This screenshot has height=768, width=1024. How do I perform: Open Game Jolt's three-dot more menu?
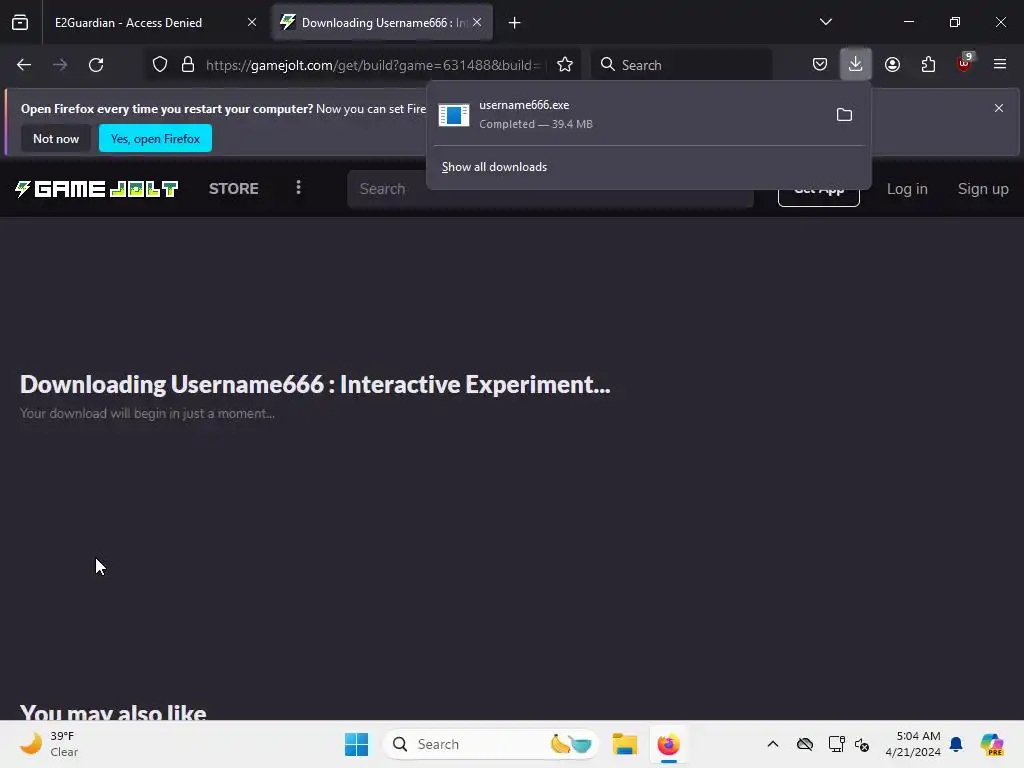pos(298,188)
